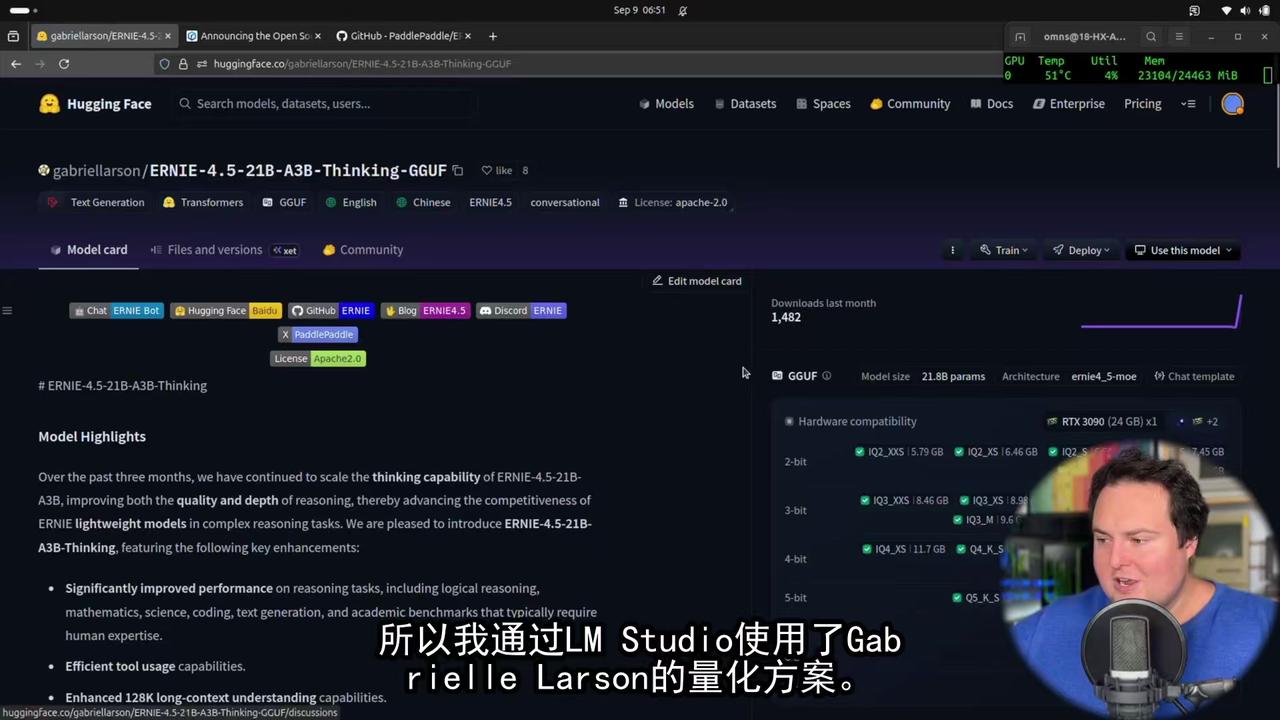Viewport: 1280px width, 720px height.
Task: Open the GitHub ERNIE badge
Action: (331, 311)
